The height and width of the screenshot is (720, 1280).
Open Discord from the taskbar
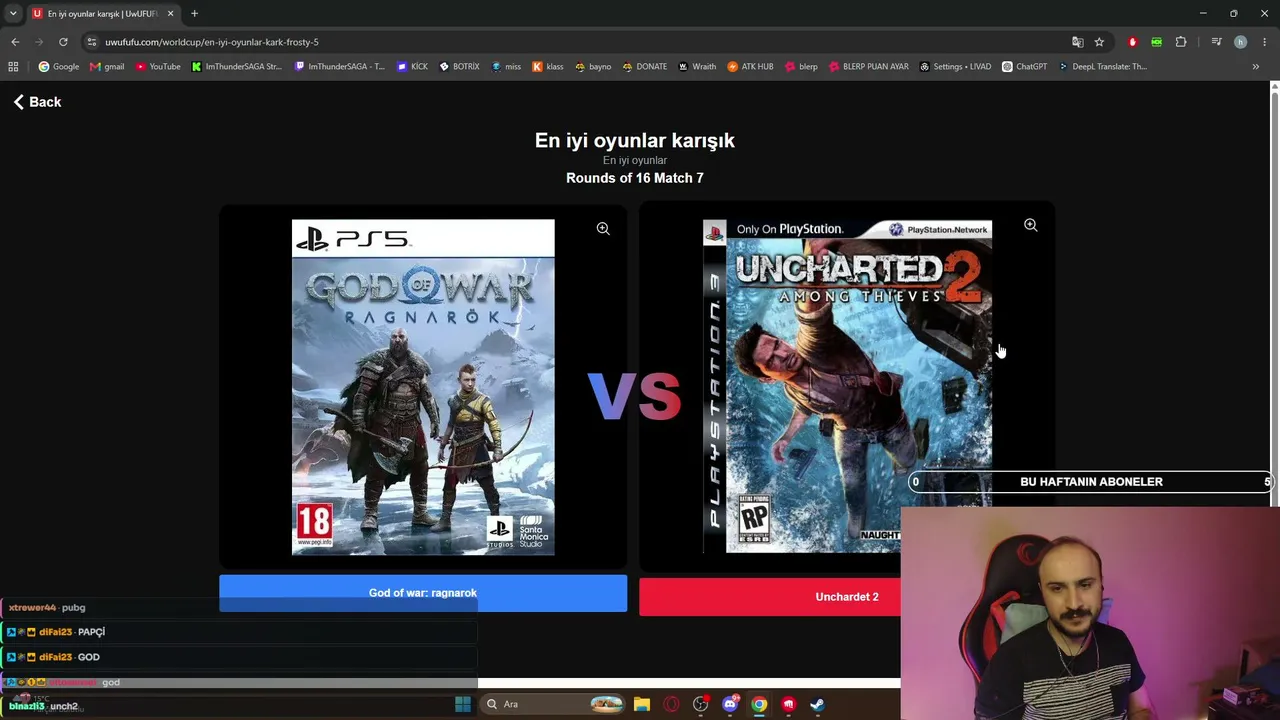(730, 704)
